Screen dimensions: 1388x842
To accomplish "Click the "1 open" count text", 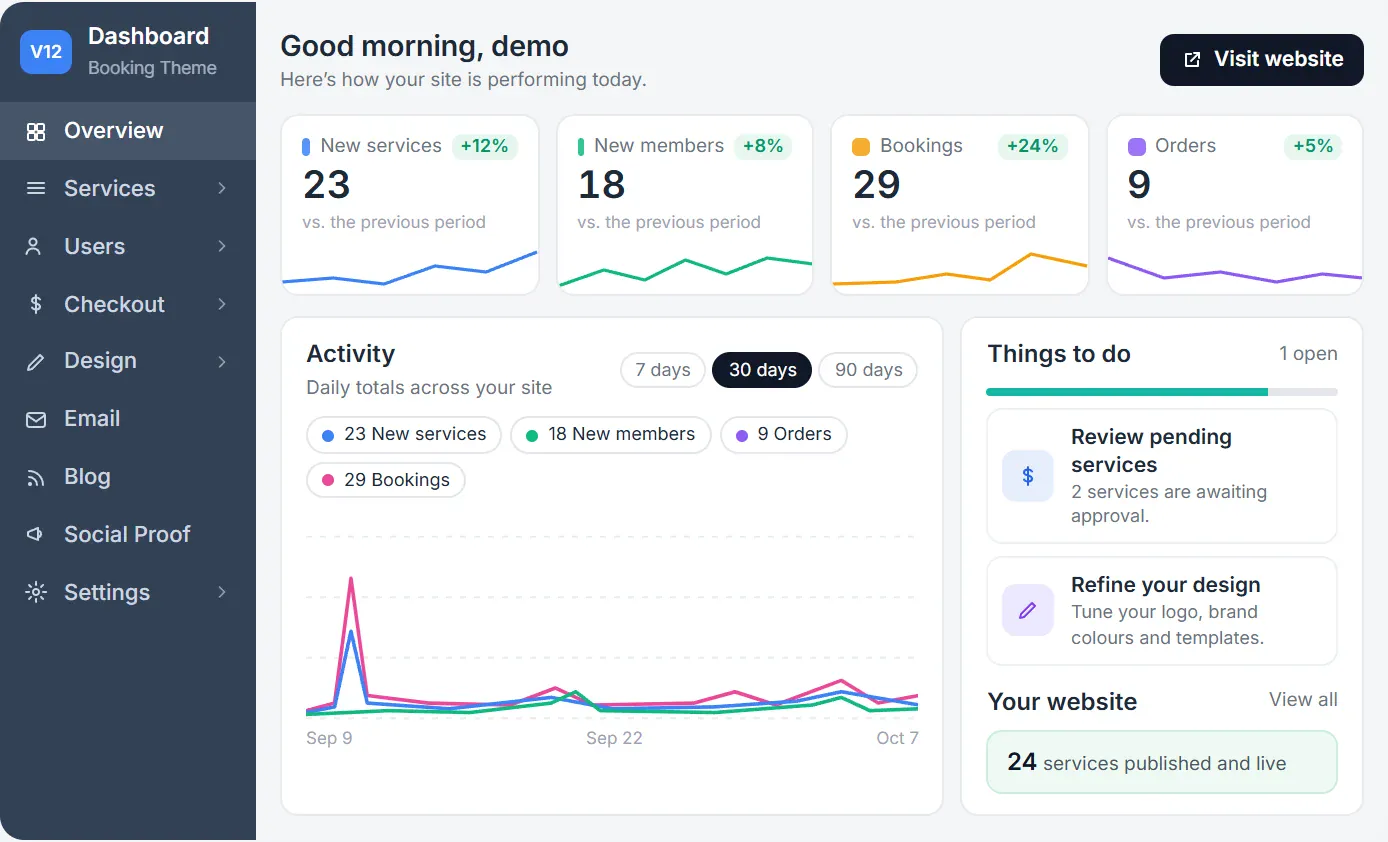I will (1308, 354).
